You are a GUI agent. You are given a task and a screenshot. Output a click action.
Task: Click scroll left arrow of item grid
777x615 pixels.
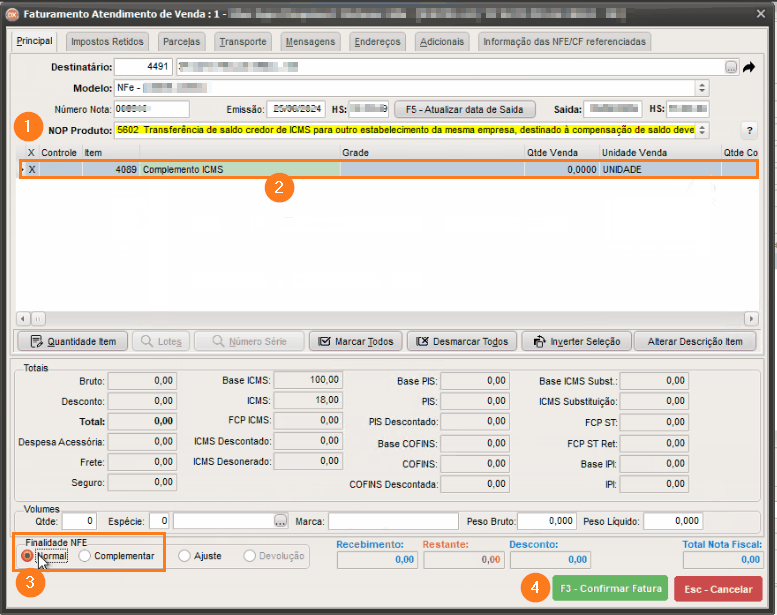(23, 318)
